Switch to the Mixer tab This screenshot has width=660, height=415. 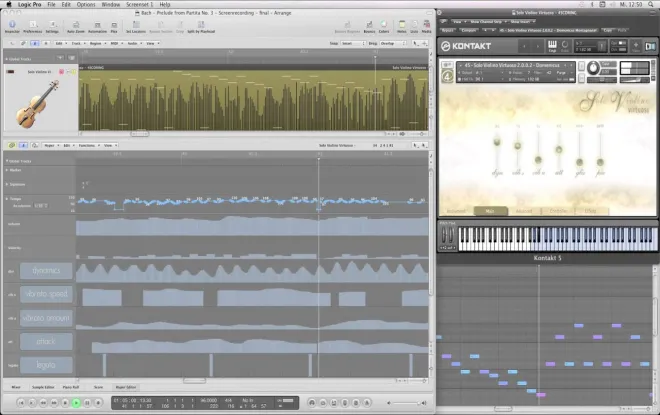(x=16, y=387)
